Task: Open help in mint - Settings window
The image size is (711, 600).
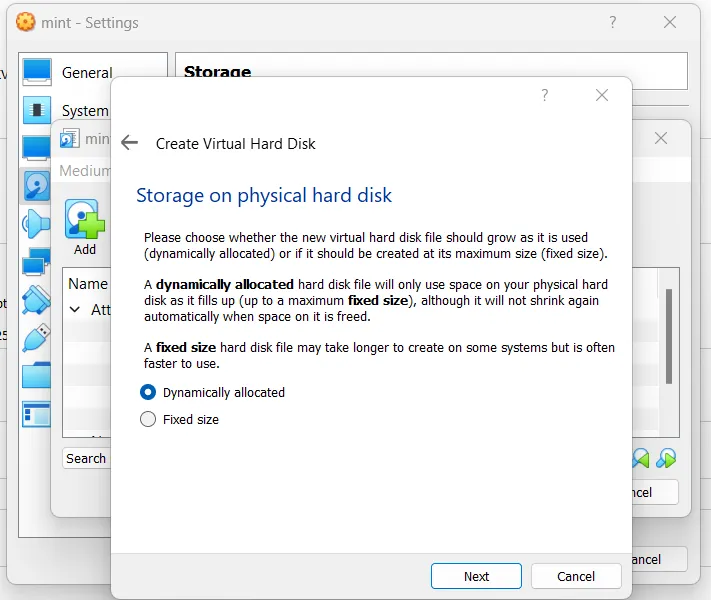Action: (x=613, y=22)
